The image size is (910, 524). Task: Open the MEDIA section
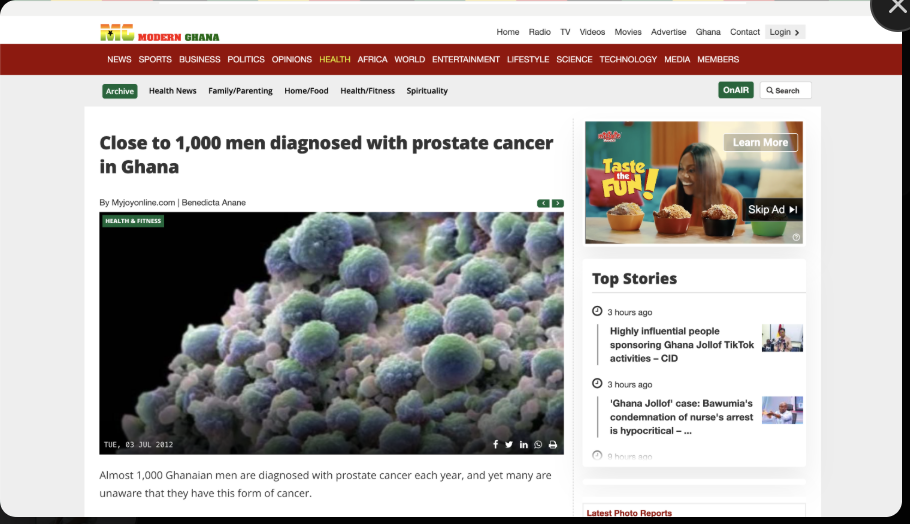coord(677,59)
